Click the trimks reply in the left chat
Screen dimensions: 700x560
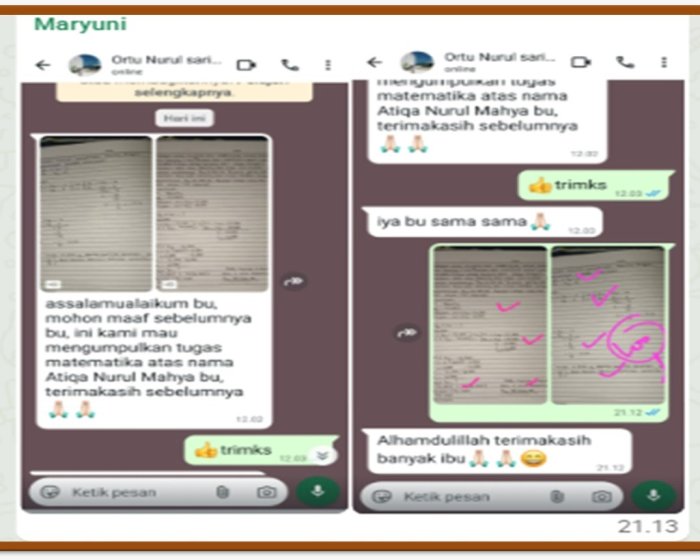click(261, 450)
